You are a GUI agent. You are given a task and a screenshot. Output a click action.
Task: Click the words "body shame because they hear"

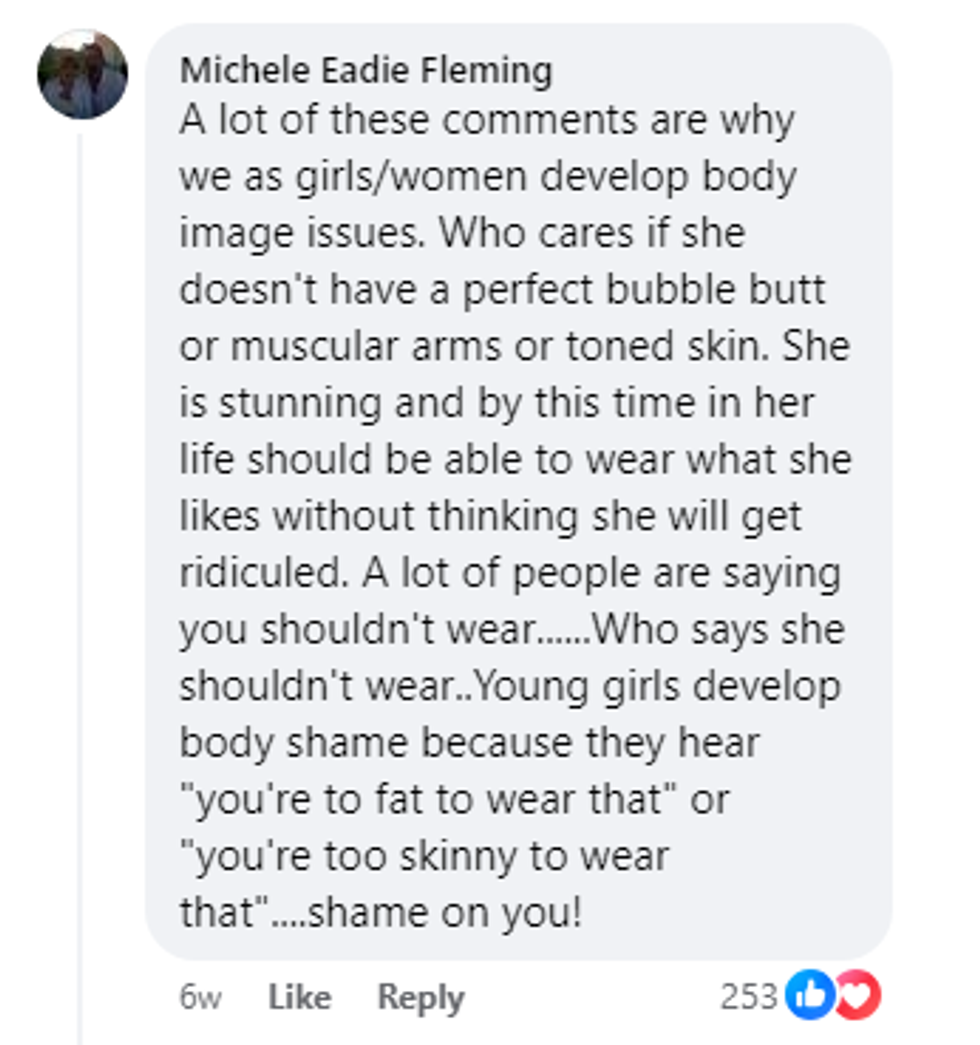470,743
